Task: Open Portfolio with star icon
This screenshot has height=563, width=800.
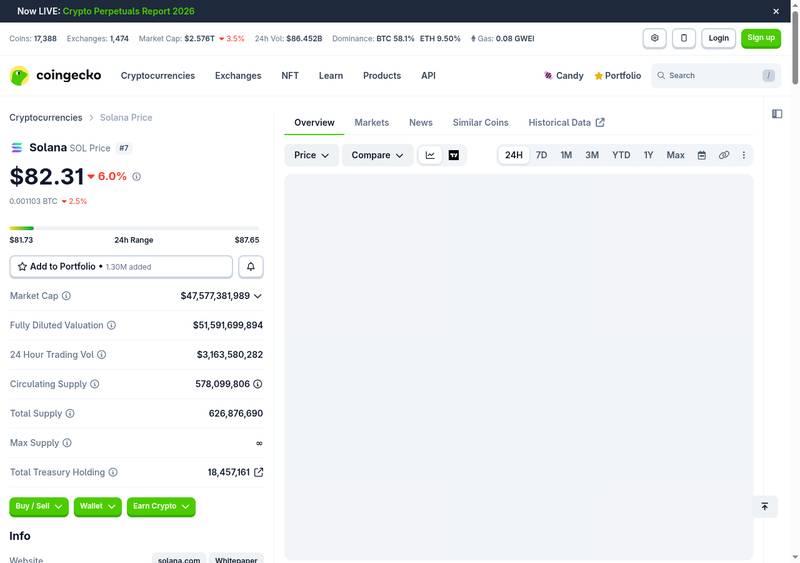Action: coord(617,76)
